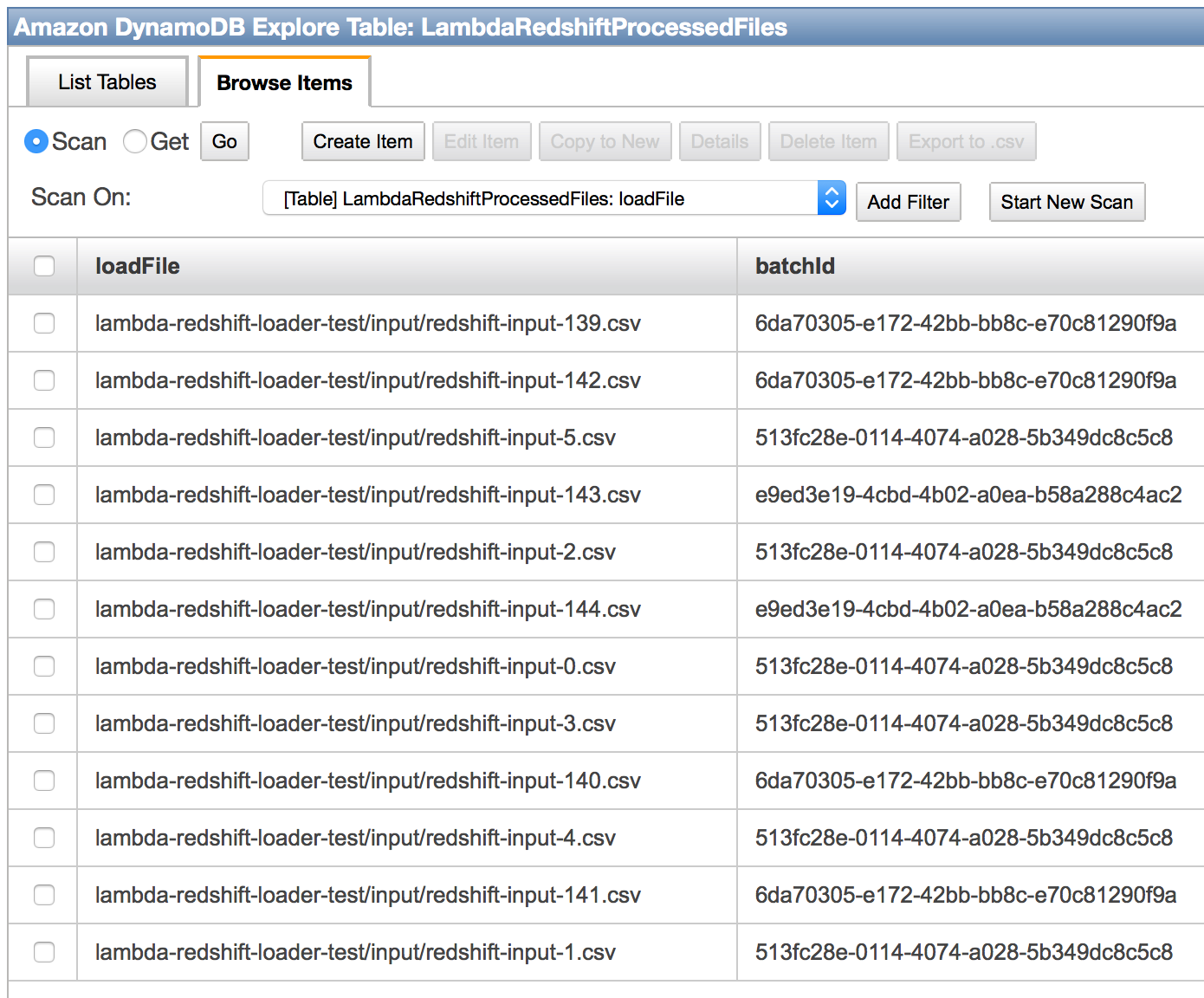The width and height of the screenshot is (1204, 998).
Task: Check the row for redshift-input-139.csv
Action: pos(44,323)
